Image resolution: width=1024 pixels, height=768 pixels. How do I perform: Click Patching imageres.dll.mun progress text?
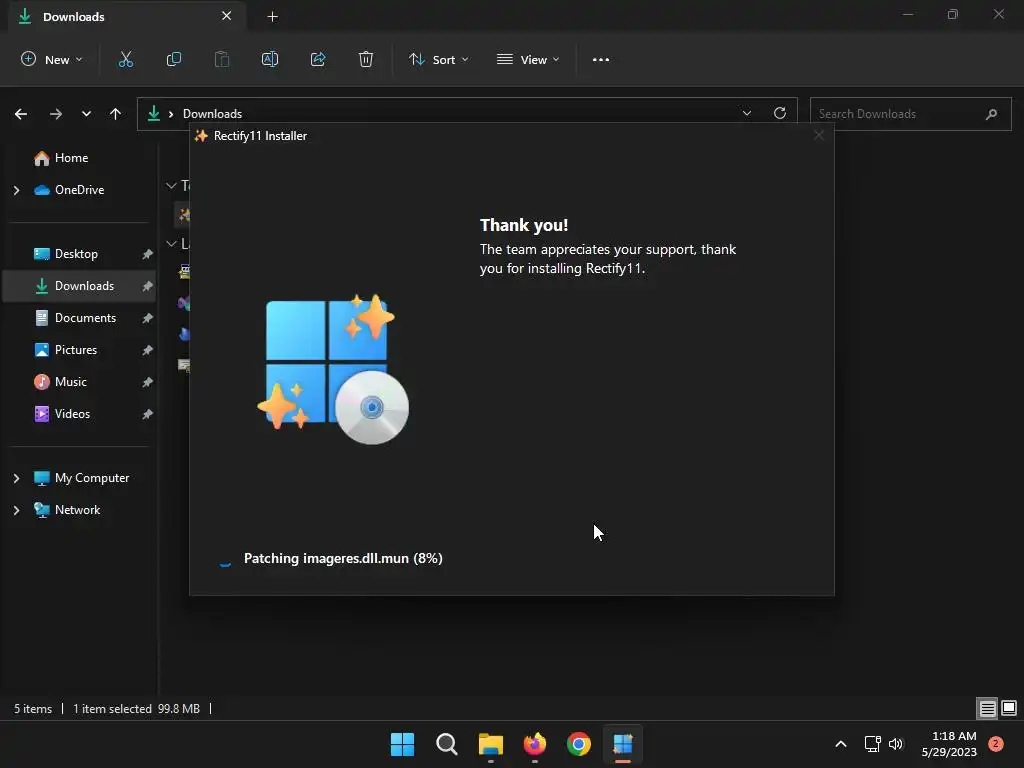(x=343, y=558)
